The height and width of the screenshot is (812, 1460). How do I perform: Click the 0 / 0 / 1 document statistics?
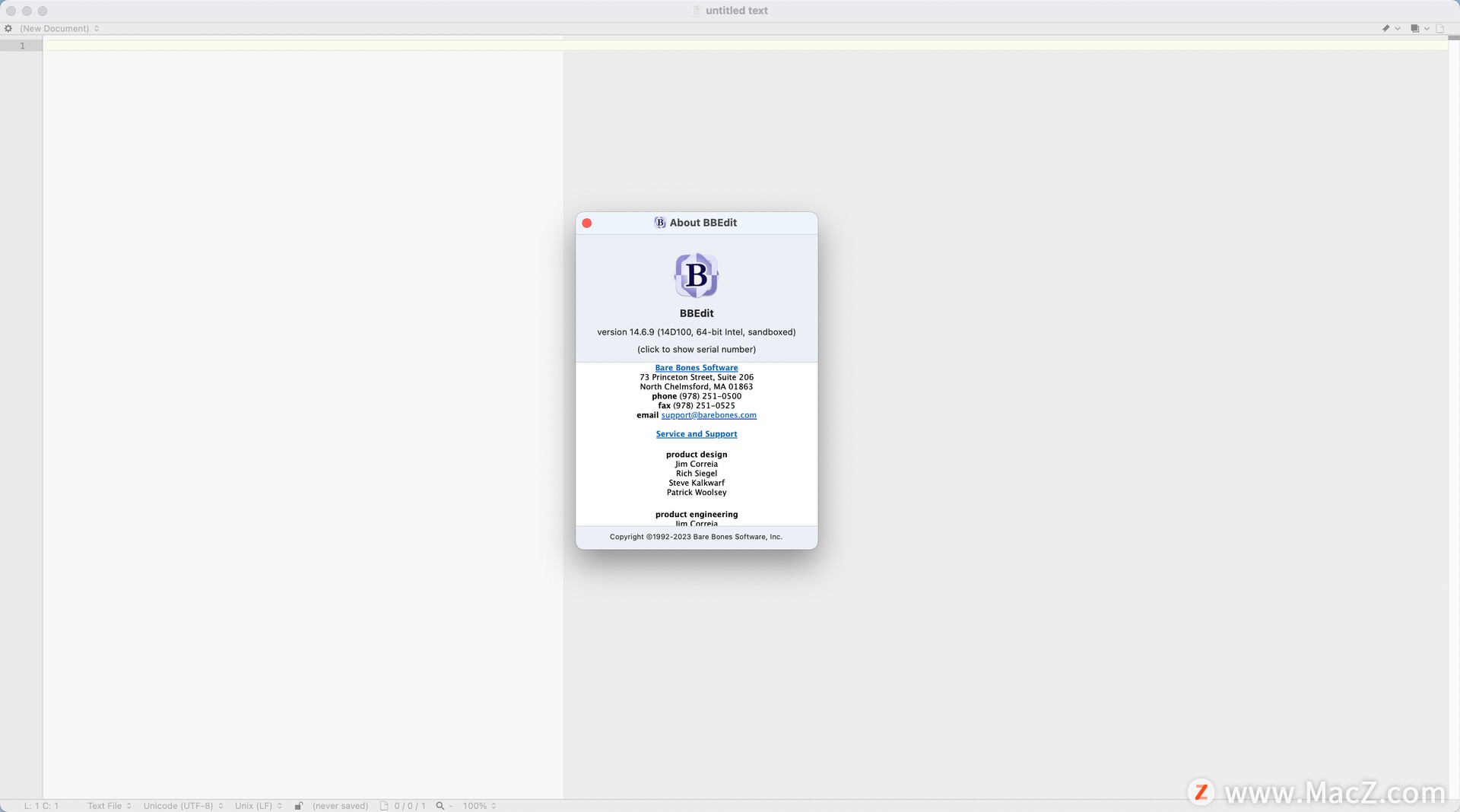tap(410, 805)
